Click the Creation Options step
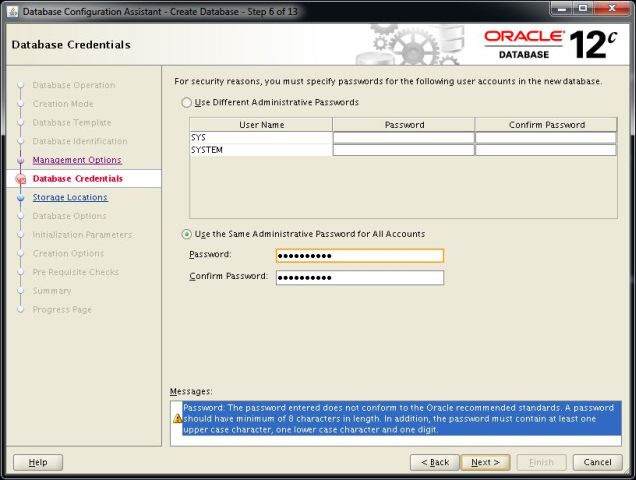The image size is (636, 480). pyautogui.click(x=68, y=254)
